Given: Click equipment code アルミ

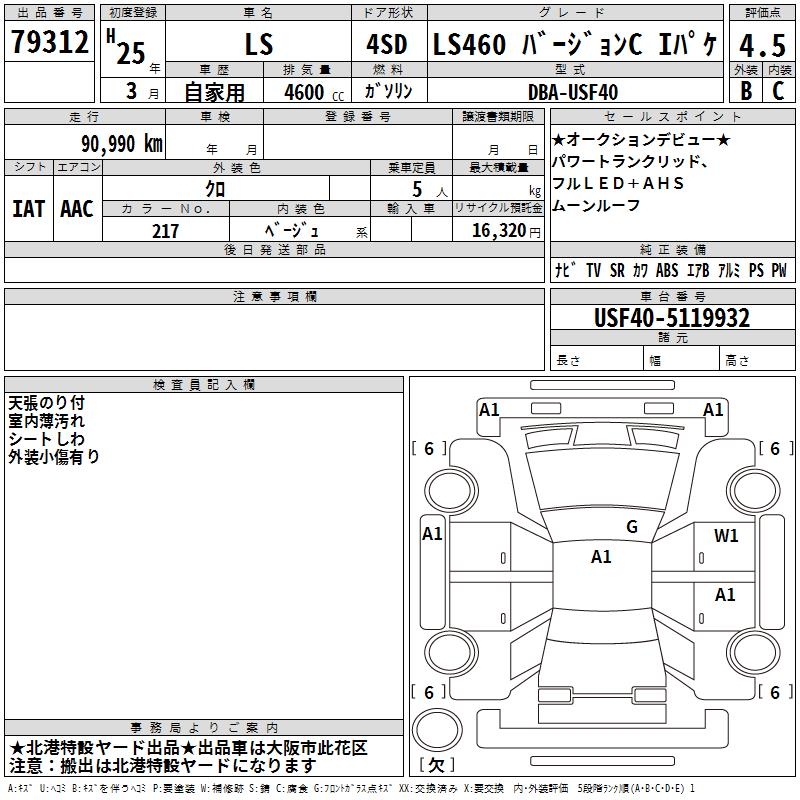Looking at the screenshot, I should tap(729, 270).
